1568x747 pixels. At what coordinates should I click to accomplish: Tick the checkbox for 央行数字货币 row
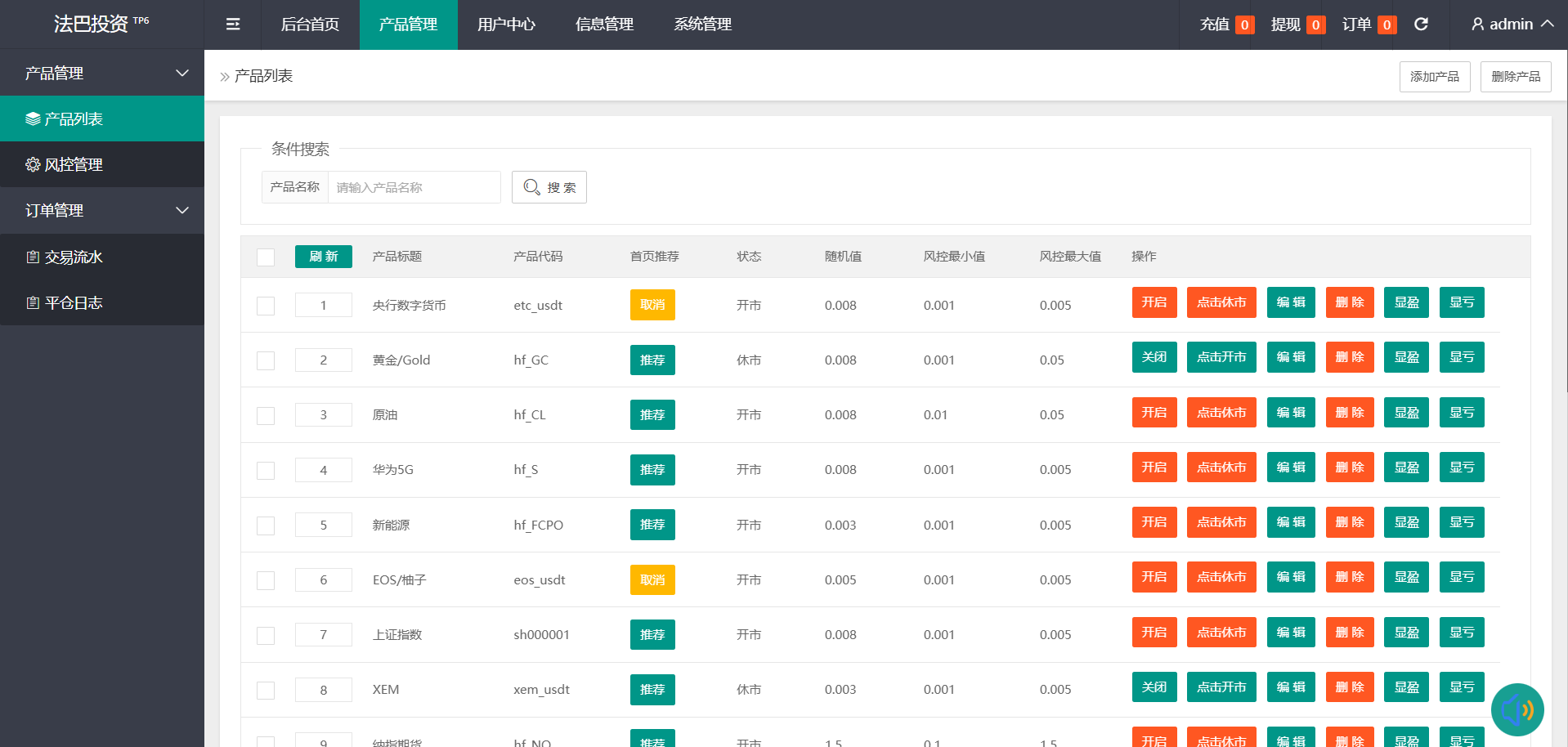pos(266,306)
